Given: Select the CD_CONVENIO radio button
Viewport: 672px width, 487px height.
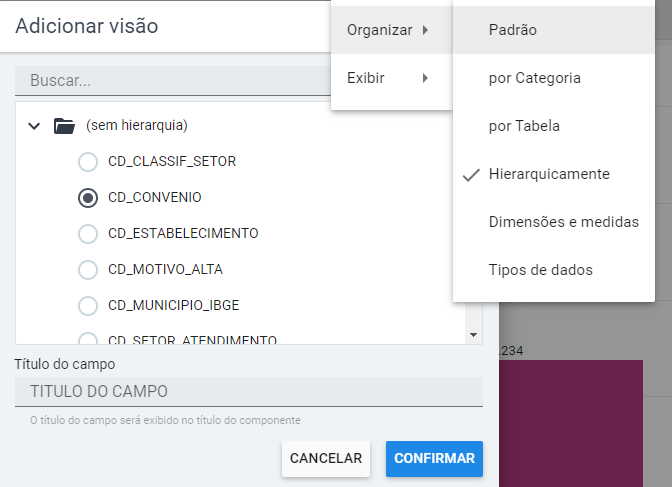Looking at the screenshot, I should pos(88,198).
